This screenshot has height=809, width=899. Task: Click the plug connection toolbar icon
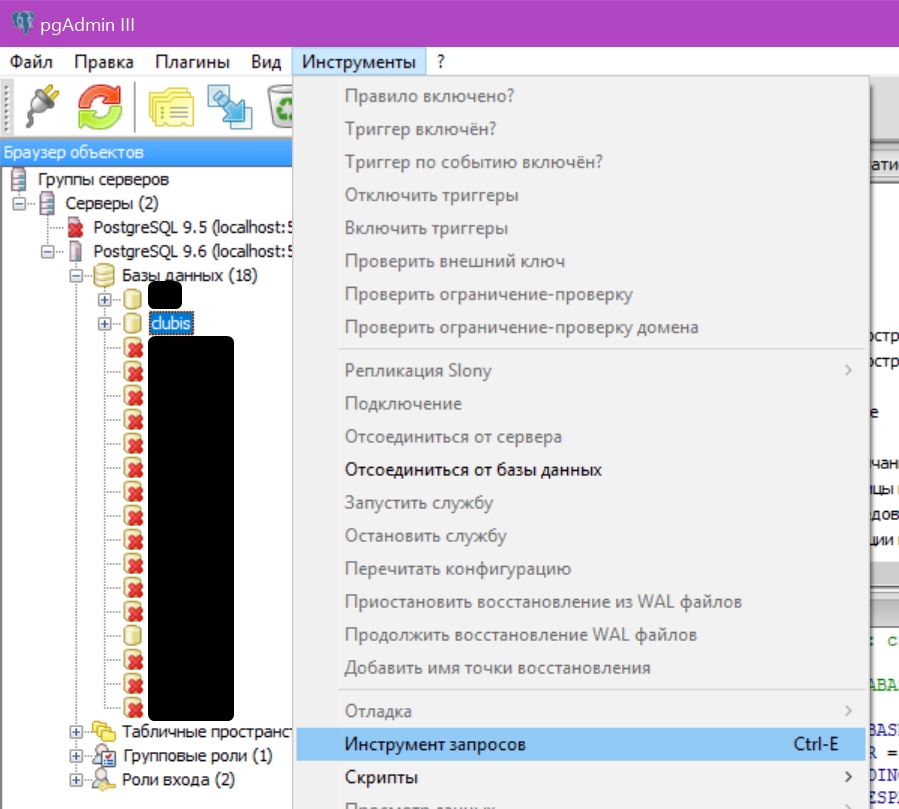[43, 106]
